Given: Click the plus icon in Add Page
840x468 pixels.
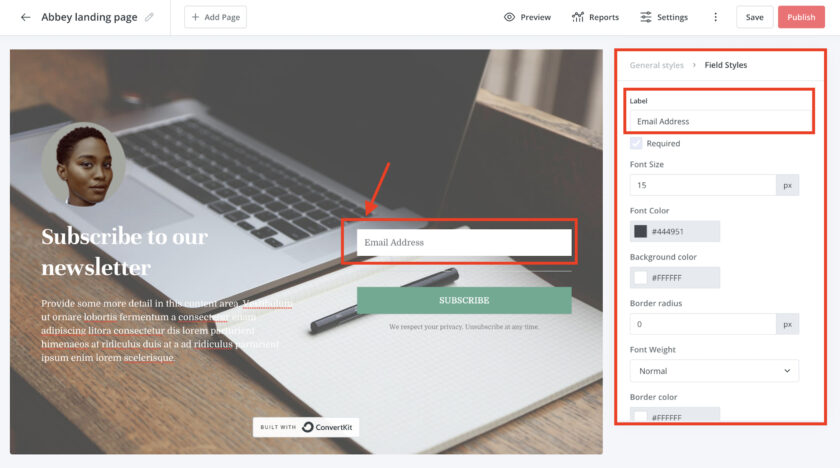Looking at the screenshot, I should coord(196,17).
